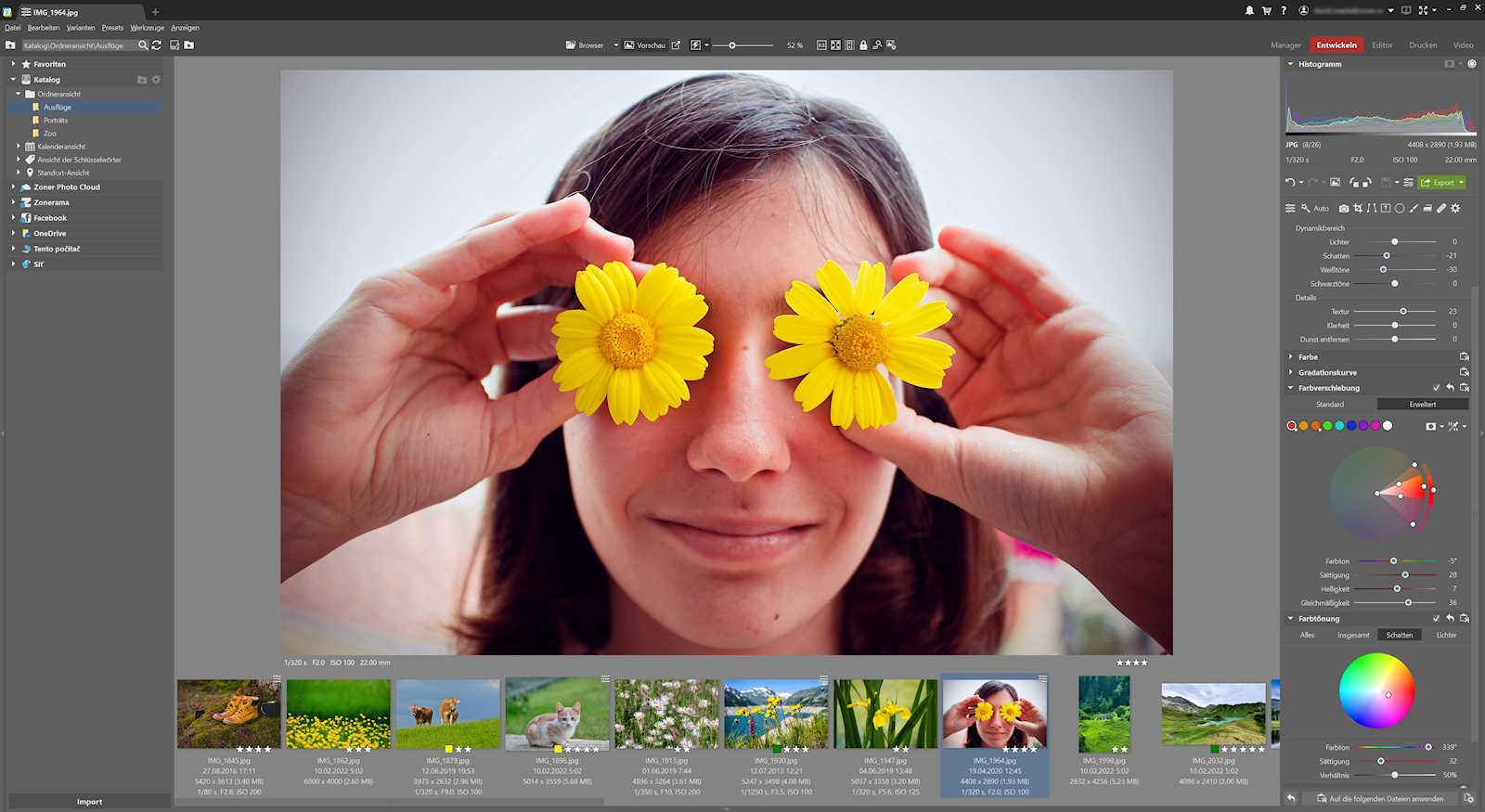Switch to the Editor module tab
Image resolution: width=1485 pixels, height=812 pixels.
point(1382,45)
